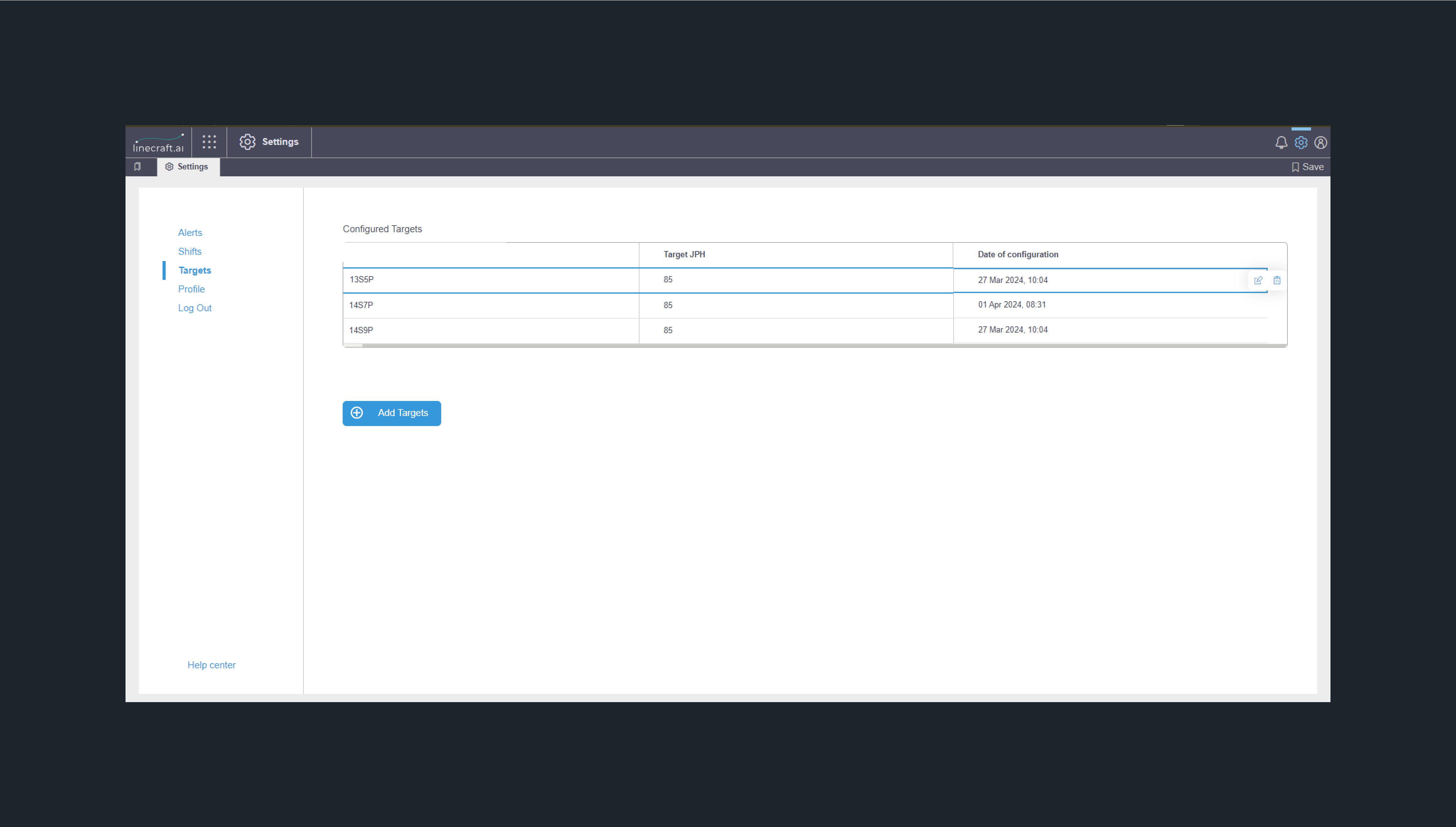Select Targets in sidebar

pyautogui.click(x=194, y=270)
